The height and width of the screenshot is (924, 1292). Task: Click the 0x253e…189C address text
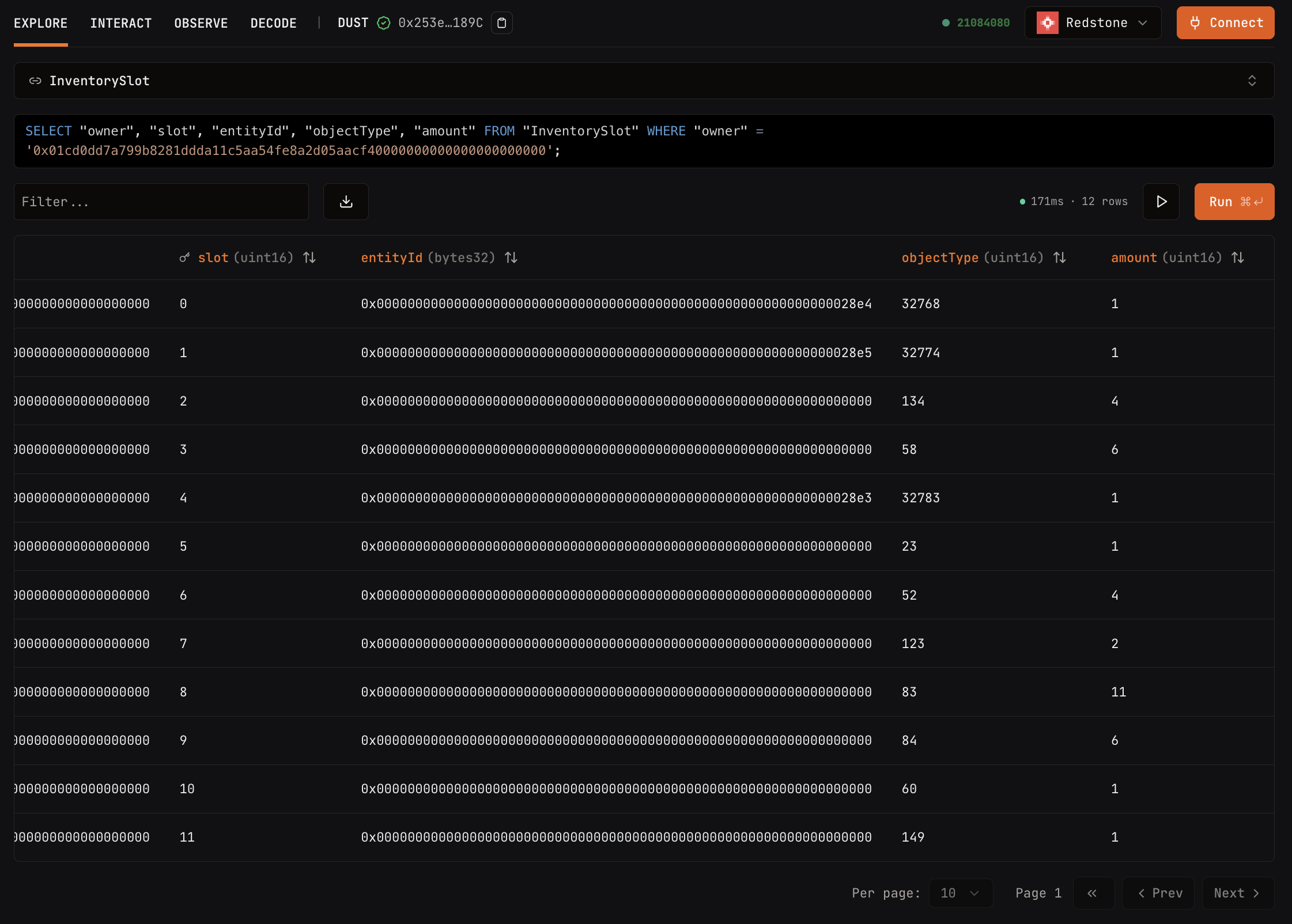pyautogui.click(x=441, y=23)
